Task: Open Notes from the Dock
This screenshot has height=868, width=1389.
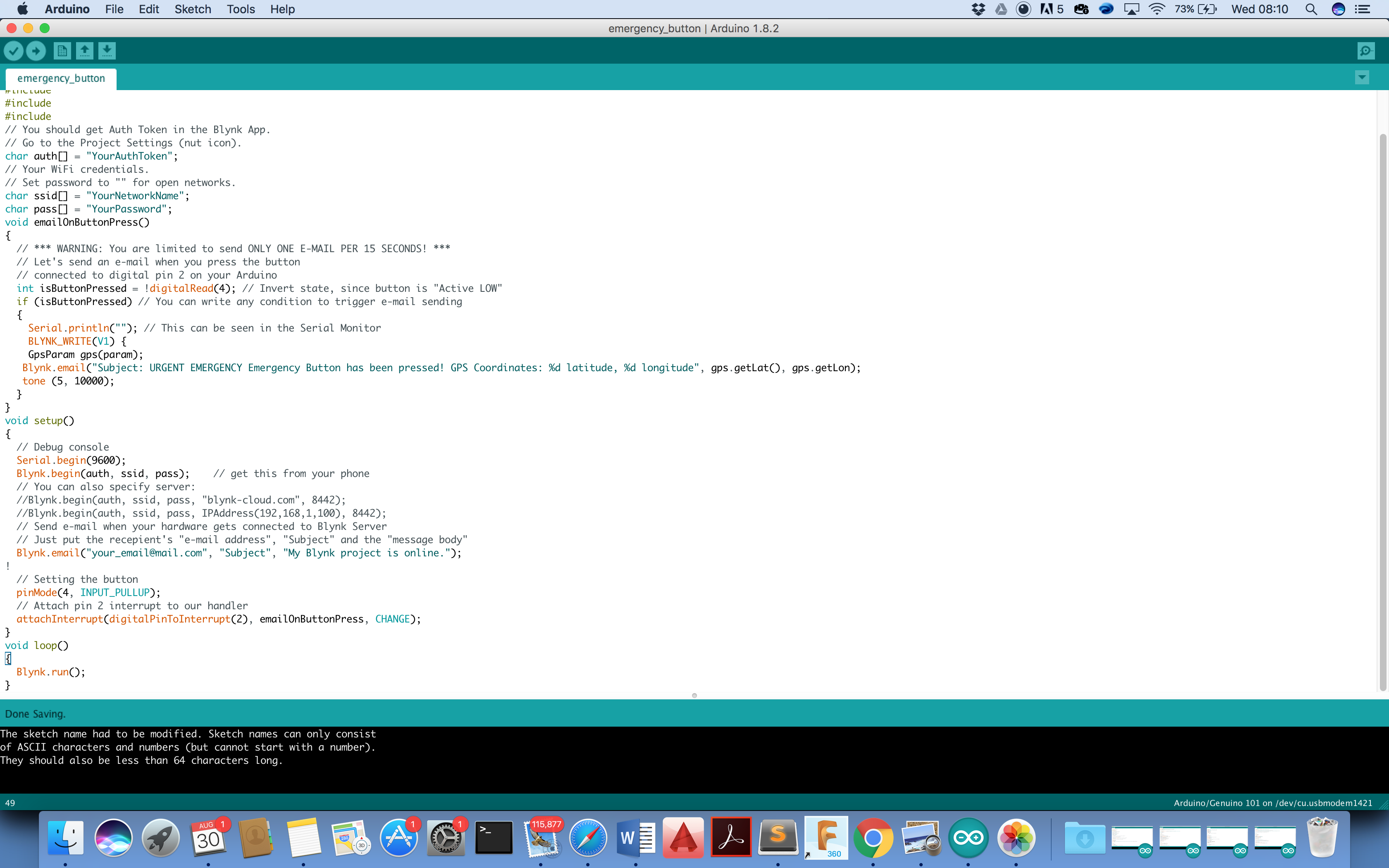Action: point(303,838)
